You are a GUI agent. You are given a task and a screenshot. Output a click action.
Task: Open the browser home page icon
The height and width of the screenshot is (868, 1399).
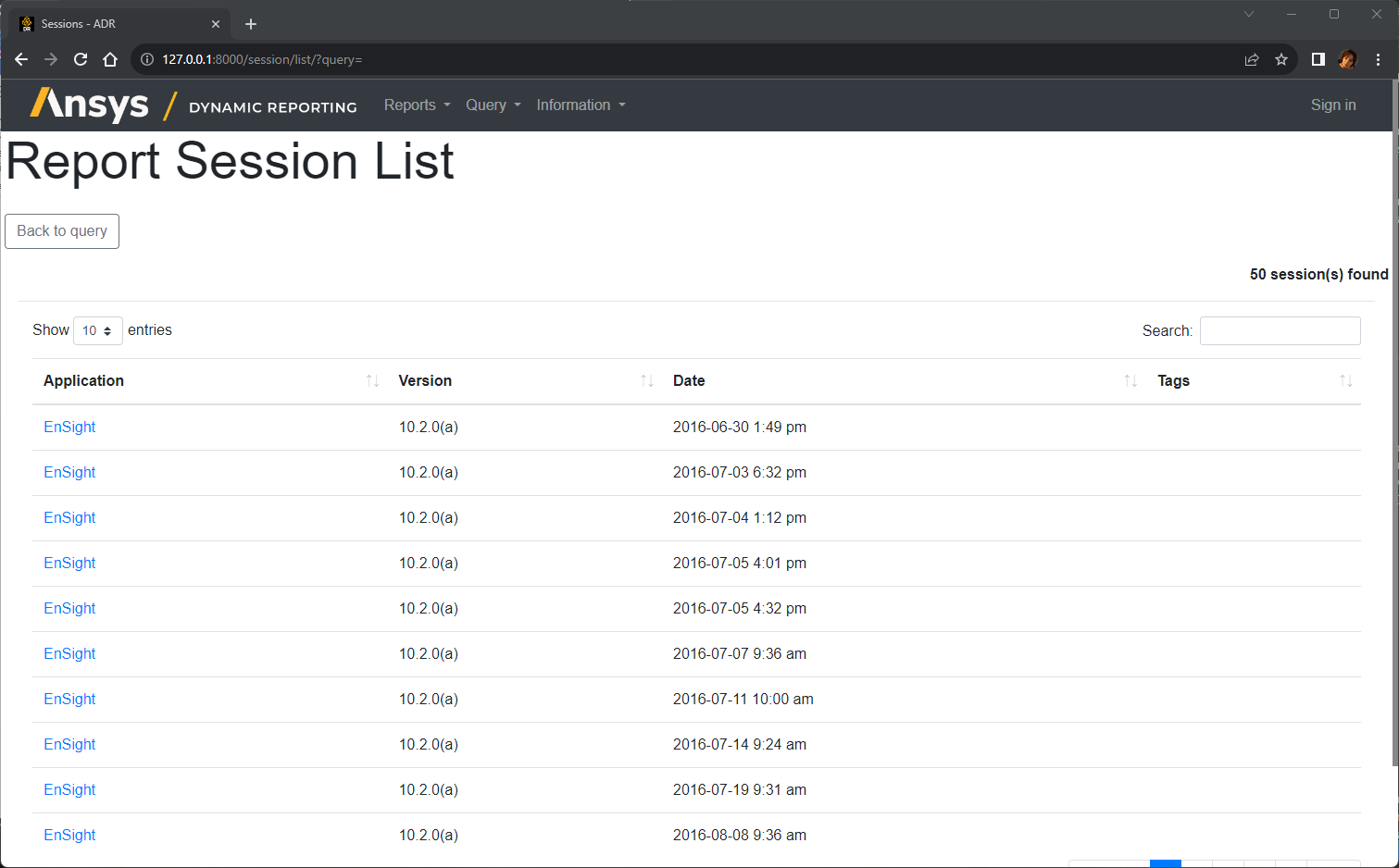(110, 59)
